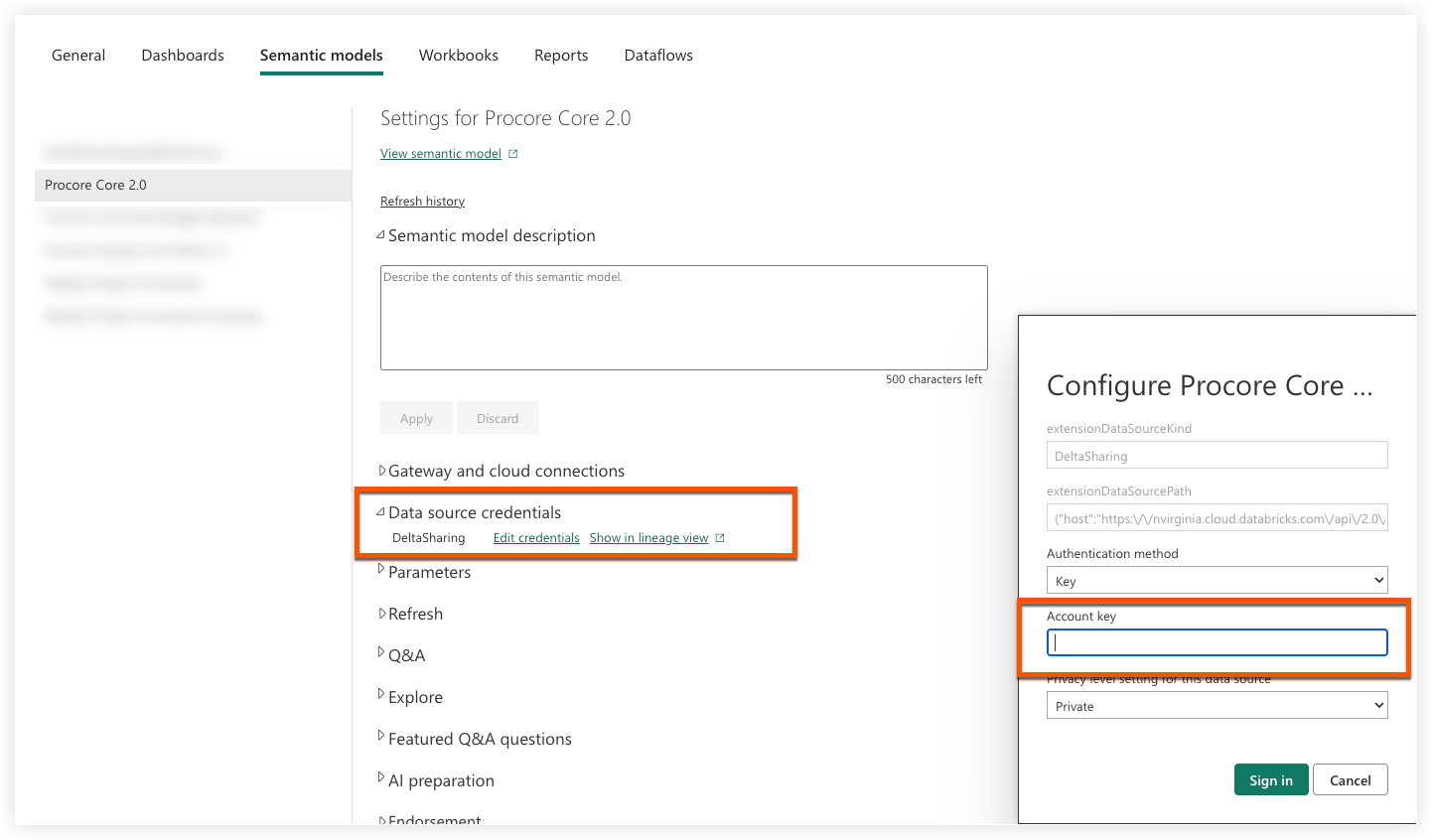This screenshot has height=840, width=1432.
Task: Switch to the Workbooks tab
Action: [x=458, y=55]
